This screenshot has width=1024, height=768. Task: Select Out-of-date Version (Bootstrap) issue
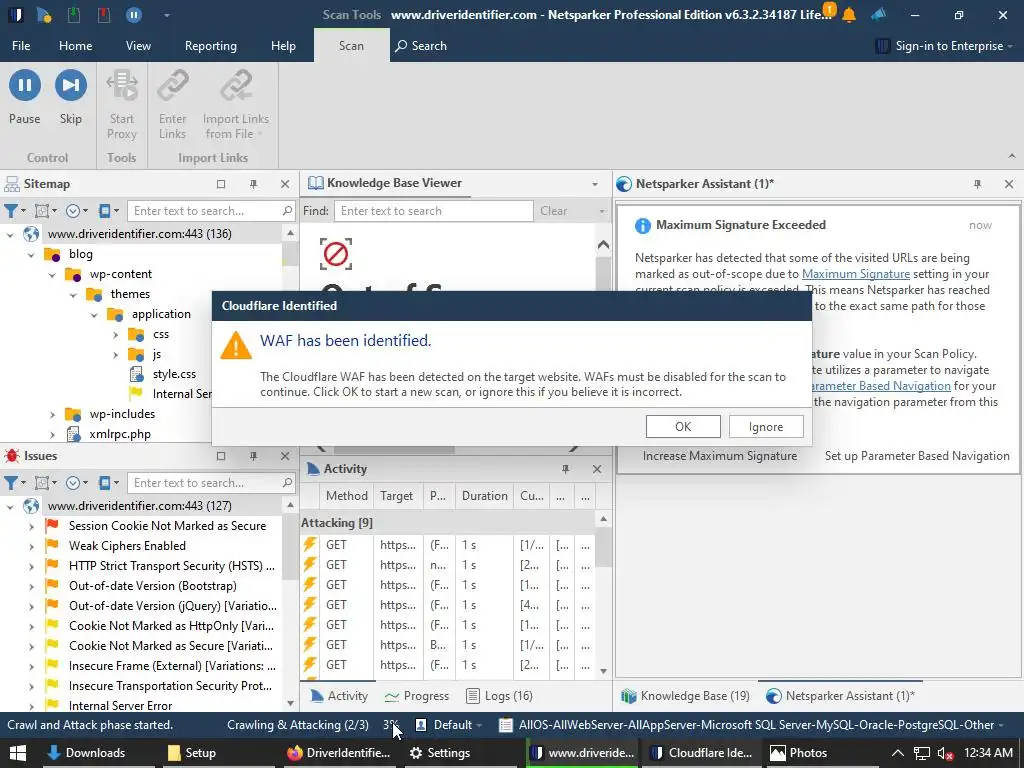(x=153, y=586)
